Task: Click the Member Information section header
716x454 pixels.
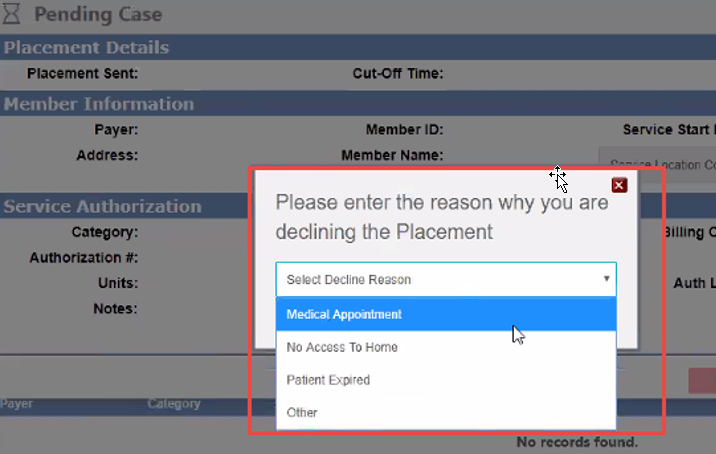Action: 99,104
